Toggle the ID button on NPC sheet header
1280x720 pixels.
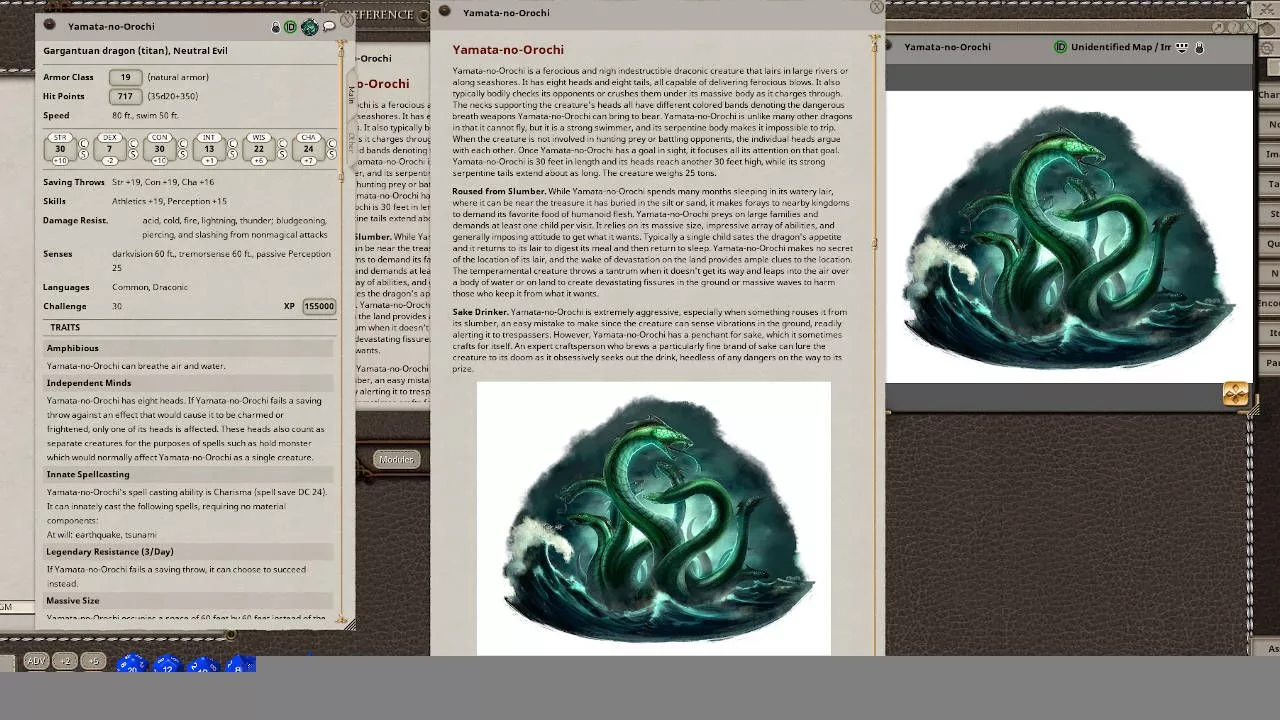pos(291,27)
